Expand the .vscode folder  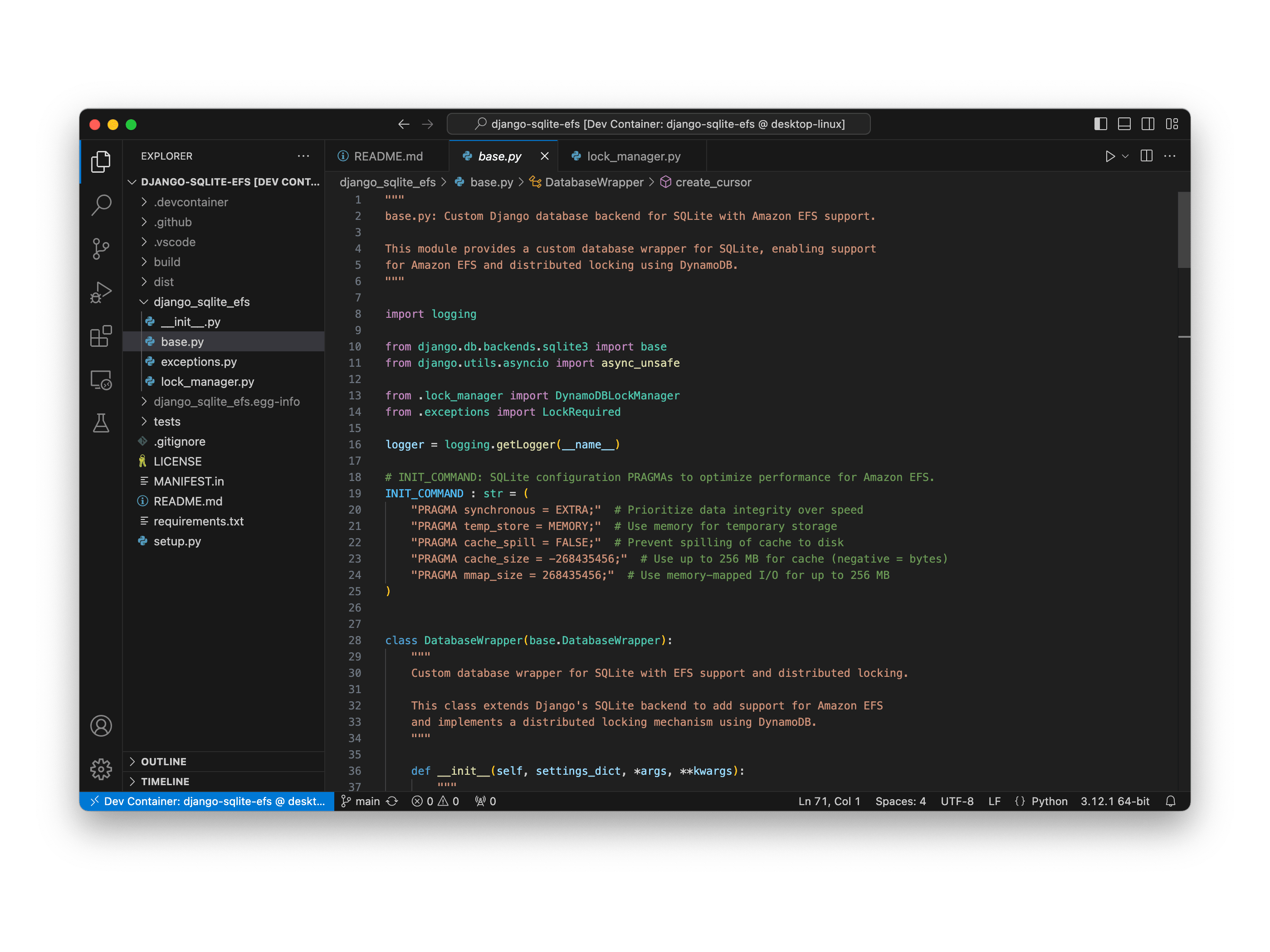(224, 242)
